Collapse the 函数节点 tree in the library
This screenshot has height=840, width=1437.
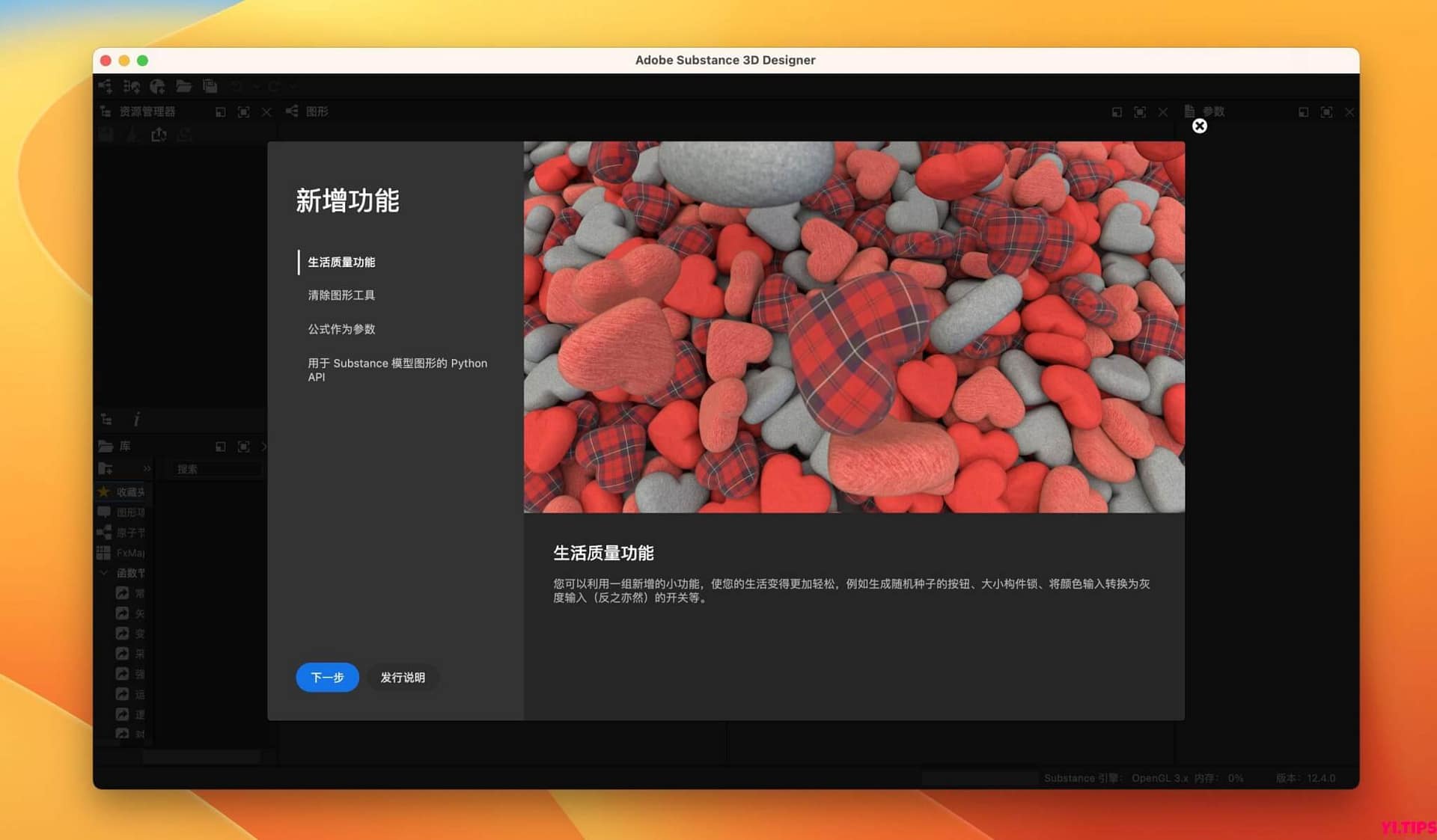point(103,571)
